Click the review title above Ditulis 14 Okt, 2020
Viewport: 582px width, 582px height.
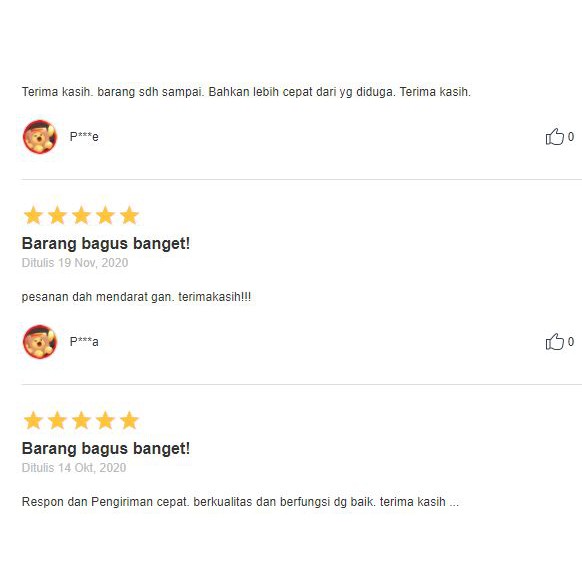click(x=106, y=449)
